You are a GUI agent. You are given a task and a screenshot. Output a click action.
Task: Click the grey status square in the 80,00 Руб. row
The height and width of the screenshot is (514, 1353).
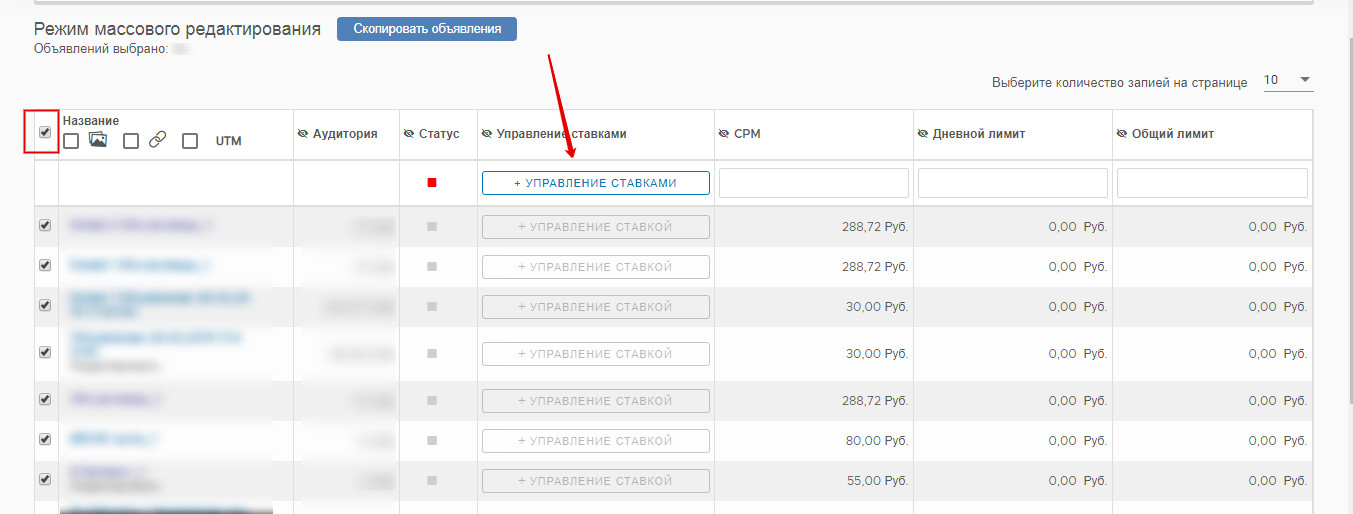pyautogui.click(x=432, y=440)
